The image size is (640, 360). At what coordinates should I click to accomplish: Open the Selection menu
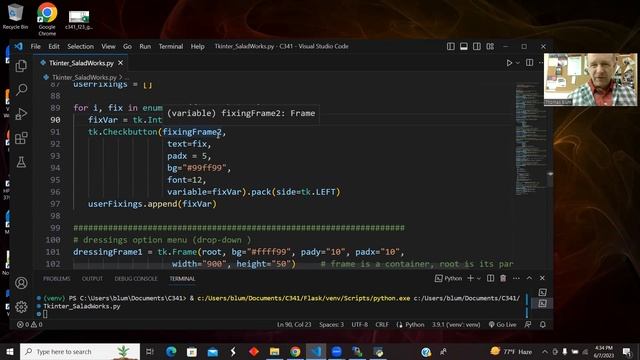point(80,47)
